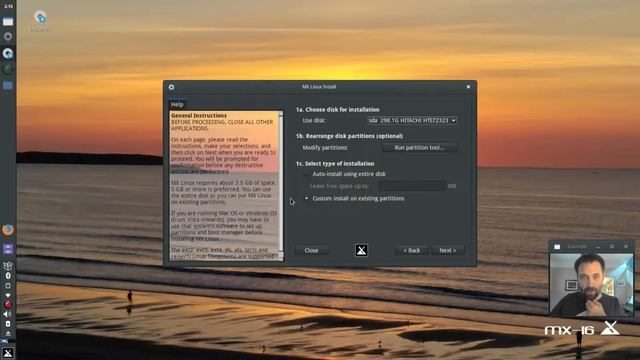Screen dimensions: 640x360
Task: Click the Back button
Action: 411,250
